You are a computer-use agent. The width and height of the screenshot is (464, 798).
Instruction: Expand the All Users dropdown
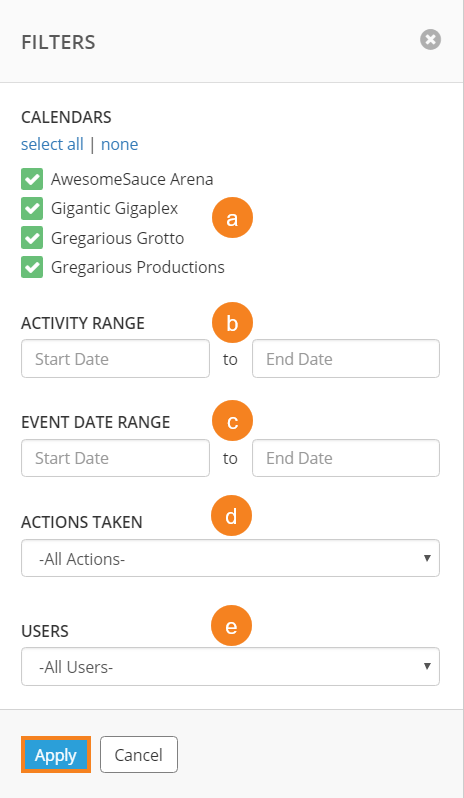pyautogui.click(x=230, y=666)
